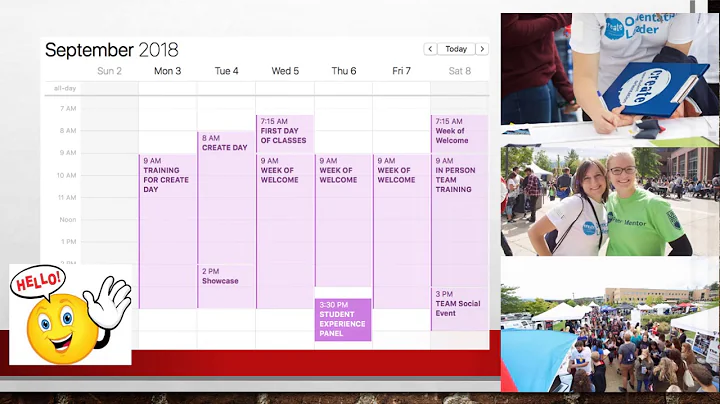Open Wednesday's Week of Welcome event
Screen dimensions: 720x404
click(285, 231)
